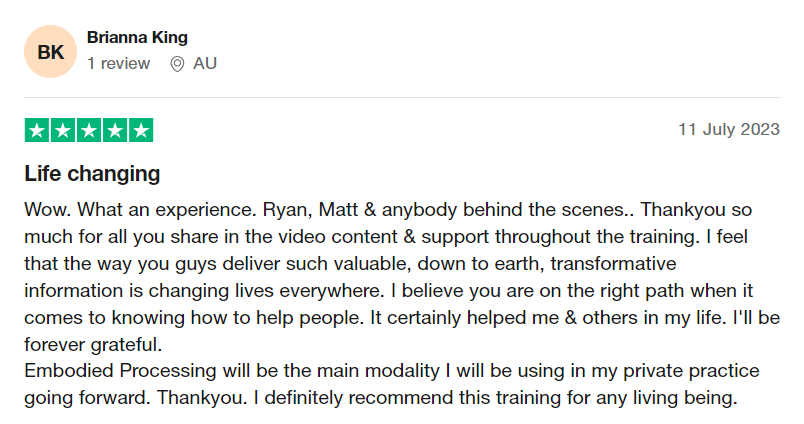This screenshot has height=424, width=804.
Task: Click the AU country label
Action: pos(205,64)
